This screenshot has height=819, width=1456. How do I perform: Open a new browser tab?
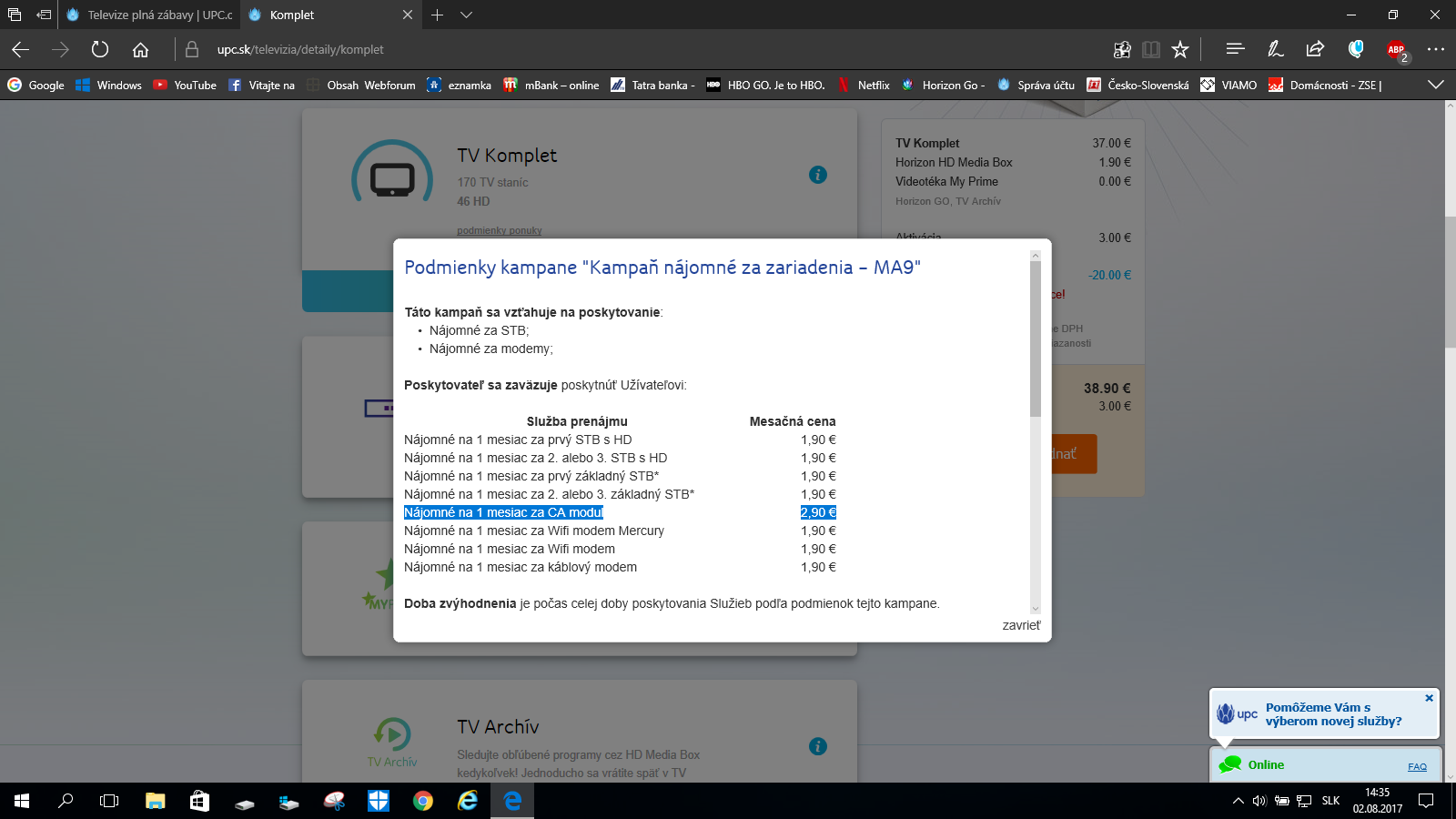tap(438, 15)
